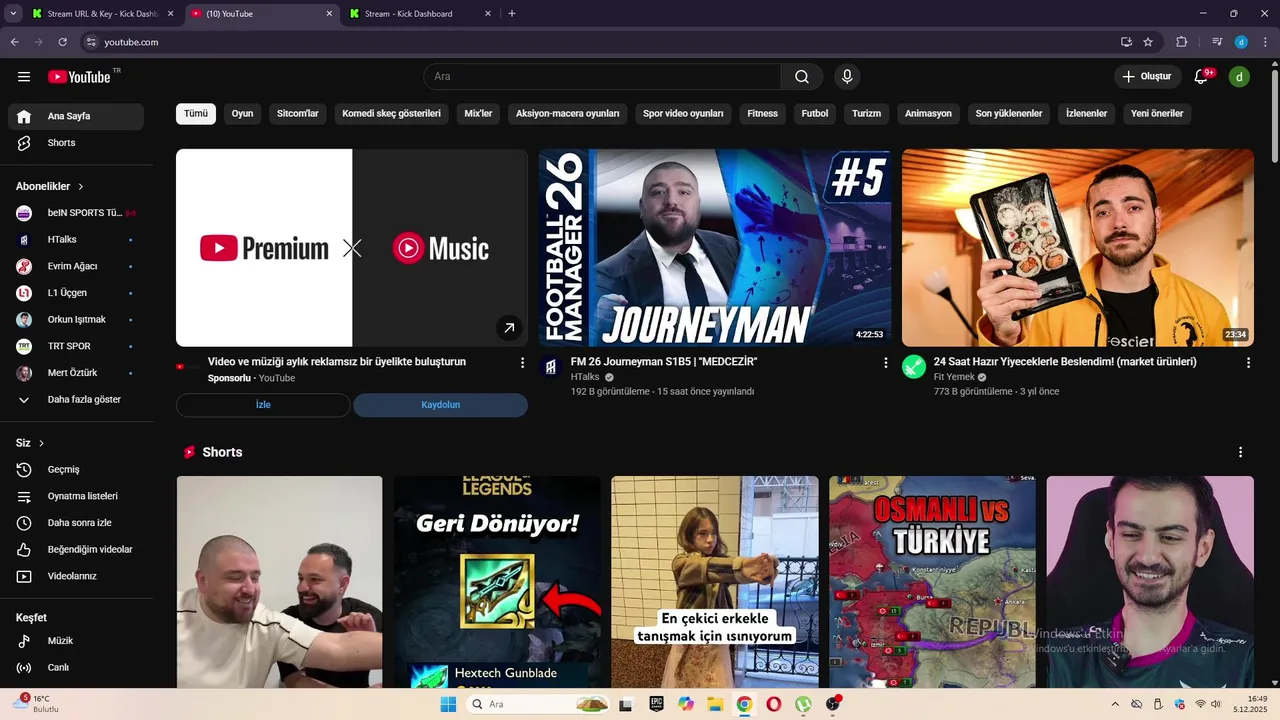This screenshot has width=1280, height=720.
Task: Select the Turizm filter chip
Action: [866, 114]
